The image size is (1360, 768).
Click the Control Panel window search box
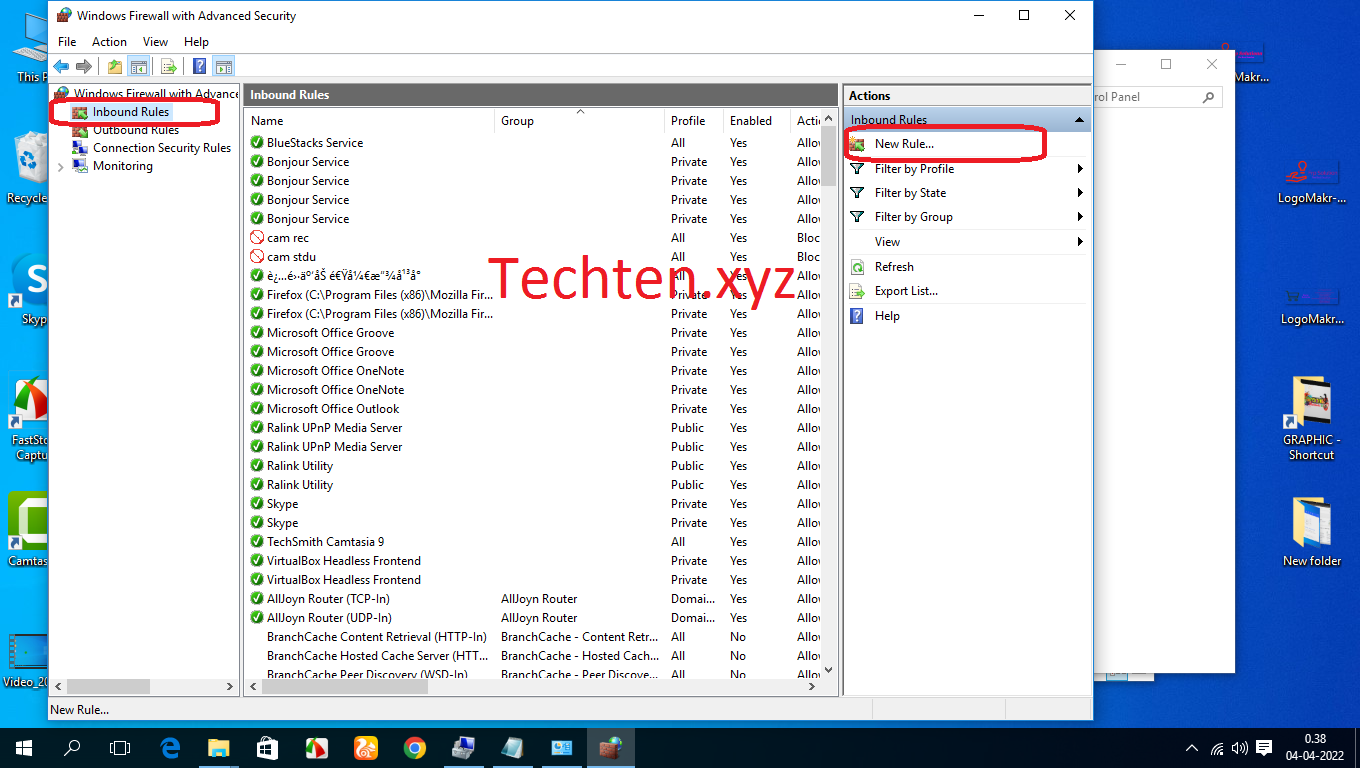[x=1157, y=97]
